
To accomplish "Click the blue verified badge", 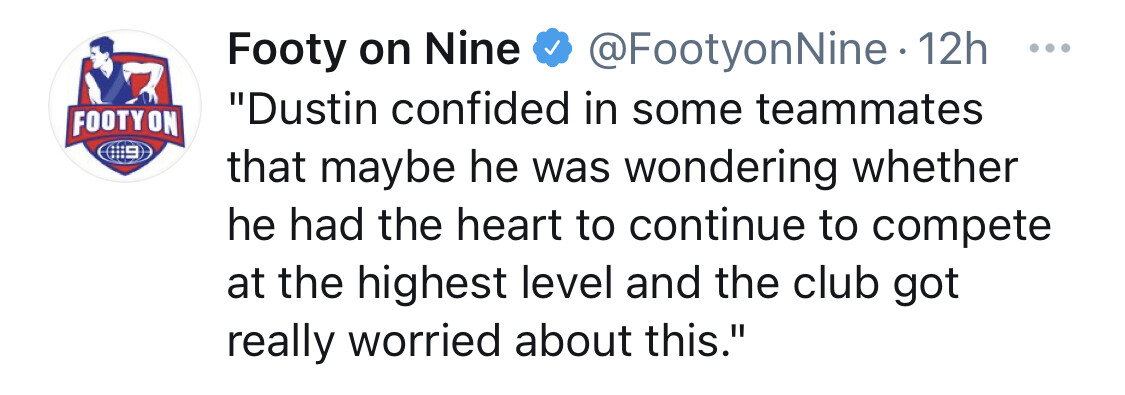I will click(552, 51).
